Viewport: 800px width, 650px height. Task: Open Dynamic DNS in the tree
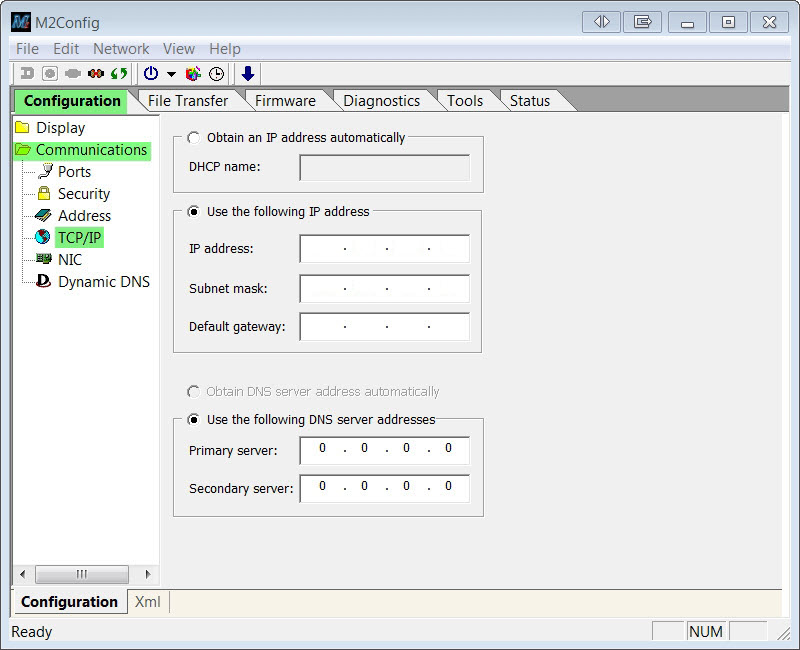103,282
